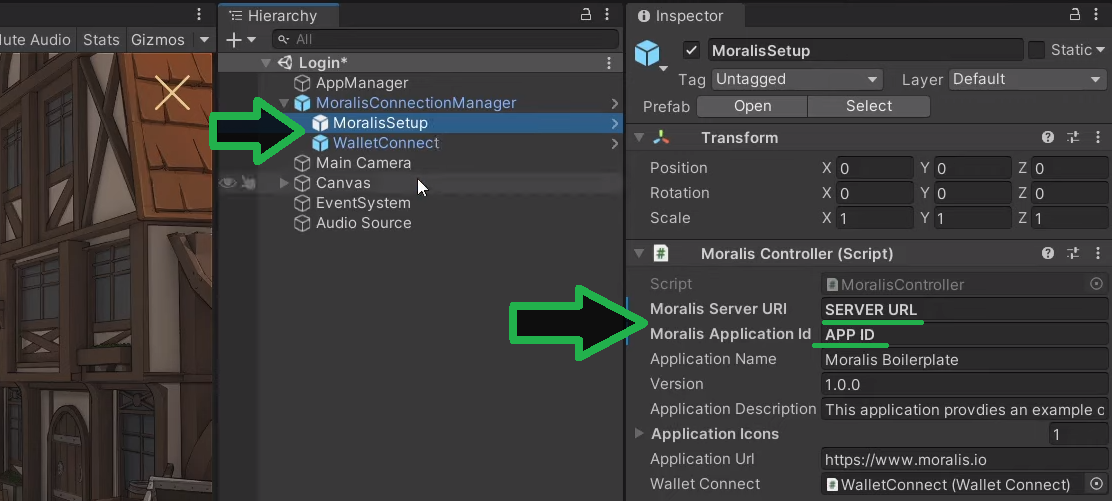Toggle Canvas scene visibility eye icon

pos(228,183)
